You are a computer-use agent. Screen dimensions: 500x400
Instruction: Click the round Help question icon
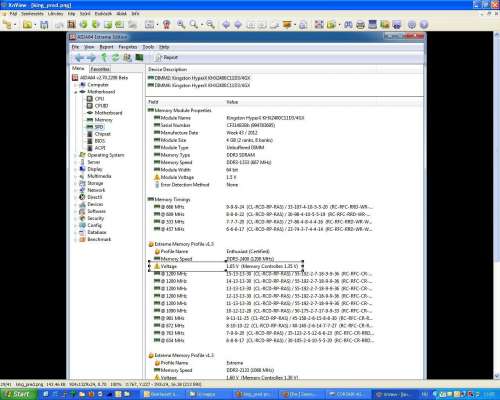click(x=424, y=24)
